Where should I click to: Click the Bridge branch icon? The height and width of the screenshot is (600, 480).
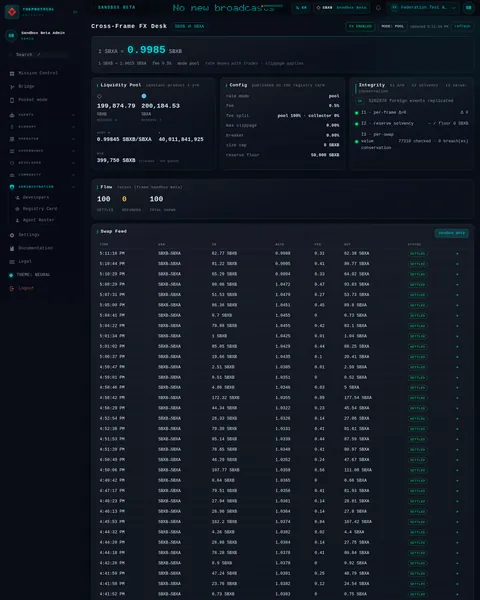coord(12,87)
